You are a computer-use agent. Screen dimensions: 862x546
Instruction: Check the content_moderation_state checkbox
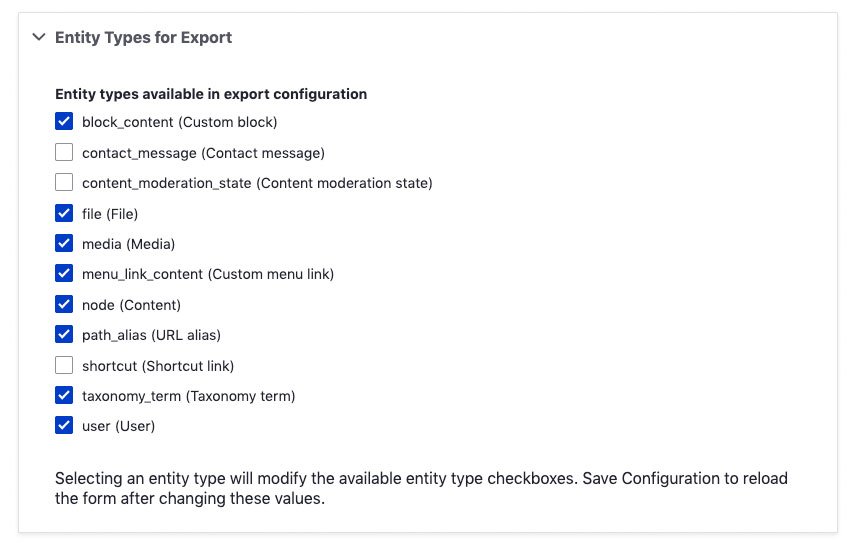[x=64, y=183]
